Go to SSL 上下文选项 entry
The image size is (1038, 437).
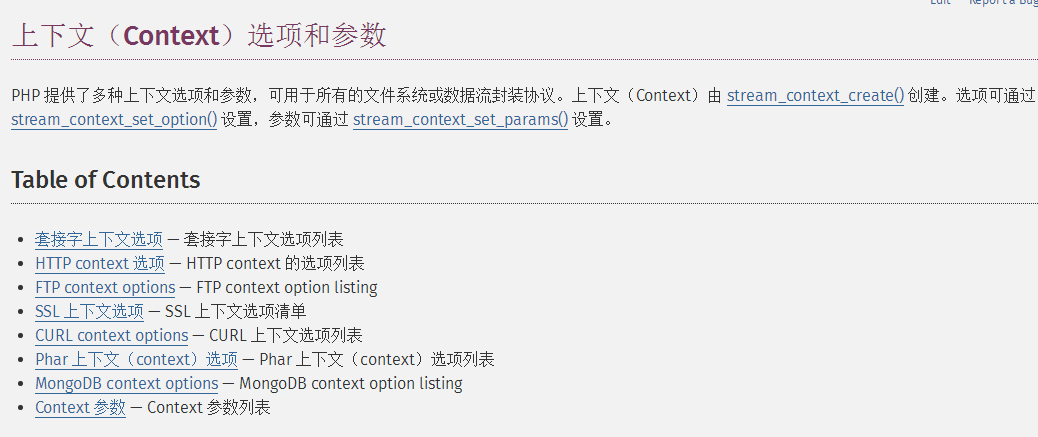coord(89,311)
